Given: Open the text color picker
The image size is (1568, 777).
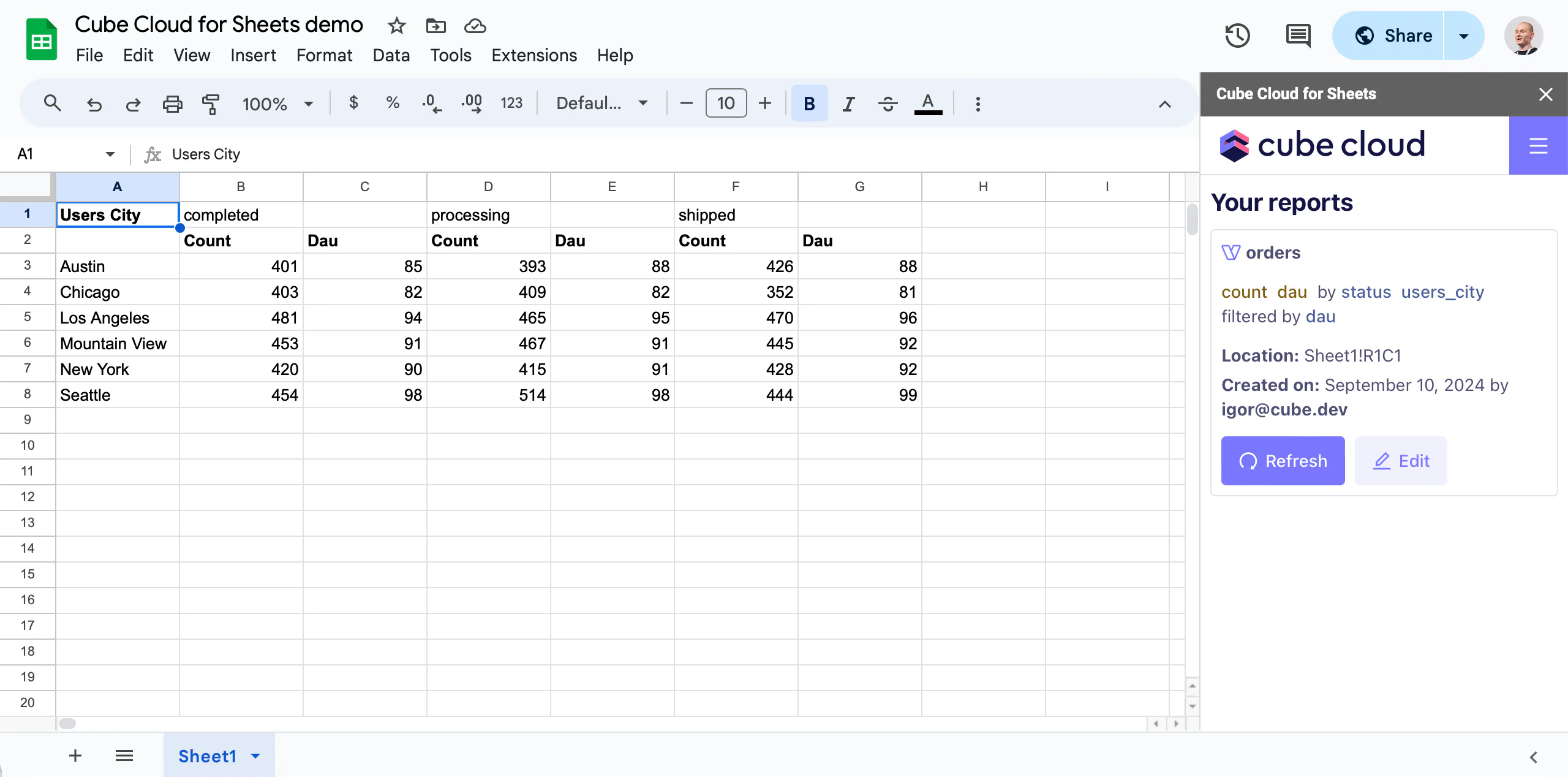Looking at the screenshot, I should pyautogui.click(x=928, y=104).
